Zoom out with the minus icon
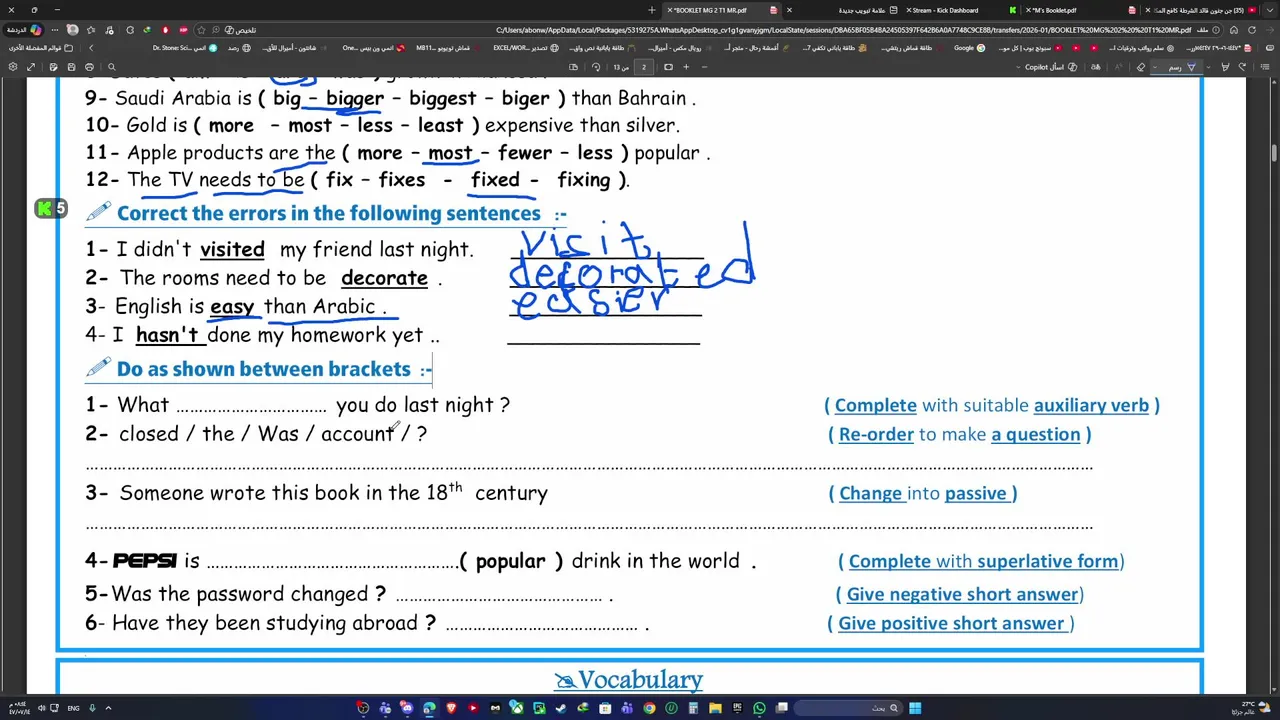This screenshot has width=1280, height=720. point(704,67)
